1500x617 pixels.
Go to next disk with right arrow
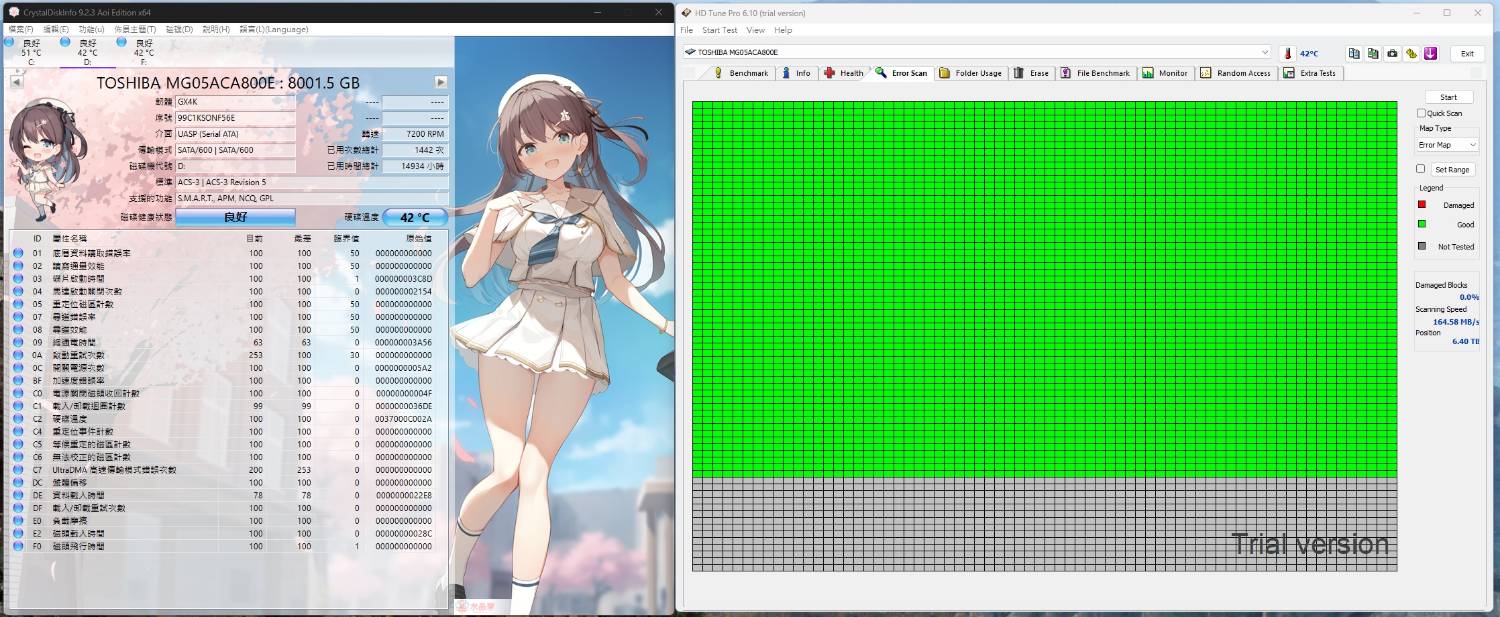[441, 82]
